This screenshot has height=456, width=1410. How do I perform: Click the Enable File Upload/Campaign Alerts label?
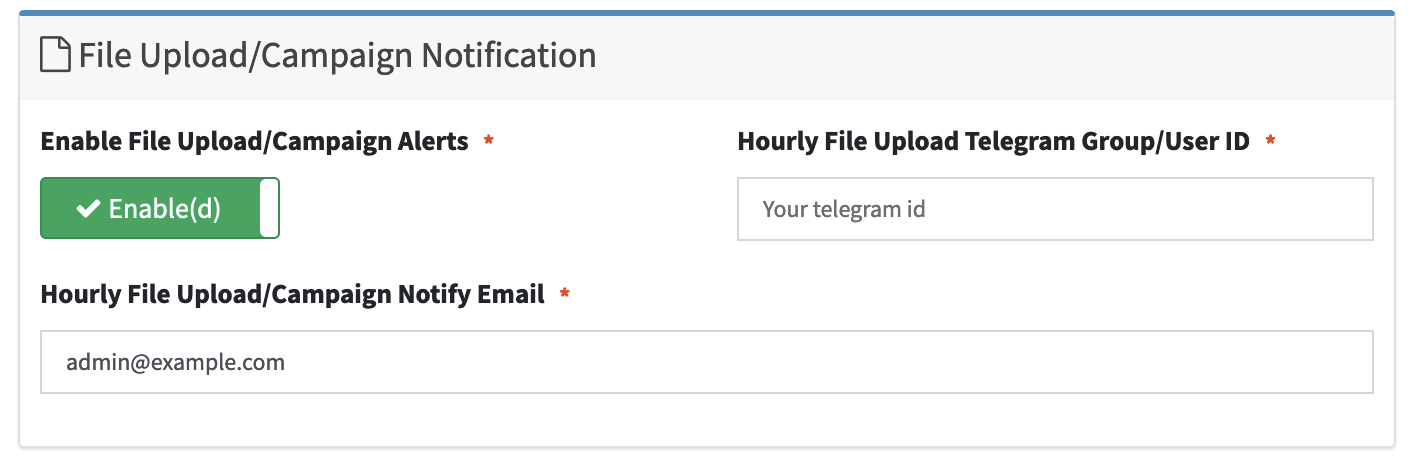pyautogui.click(x=255, y=141)
